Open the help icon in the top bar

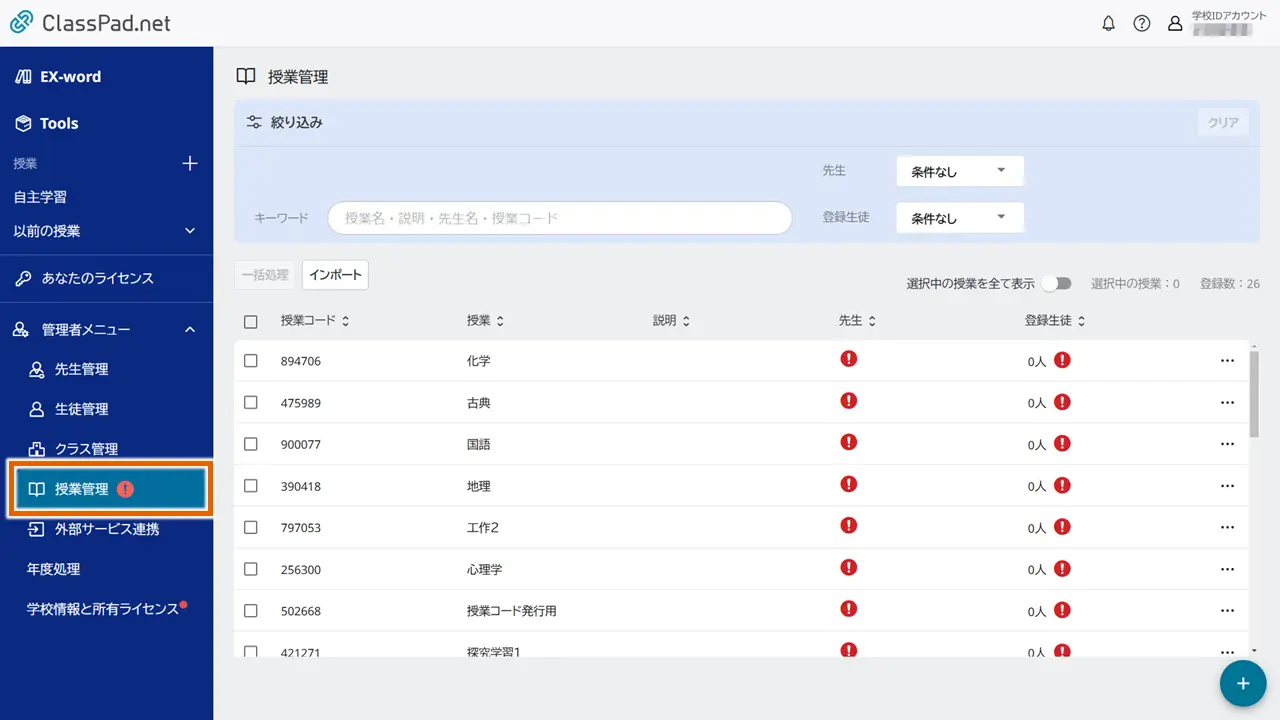click(1142, 22)
